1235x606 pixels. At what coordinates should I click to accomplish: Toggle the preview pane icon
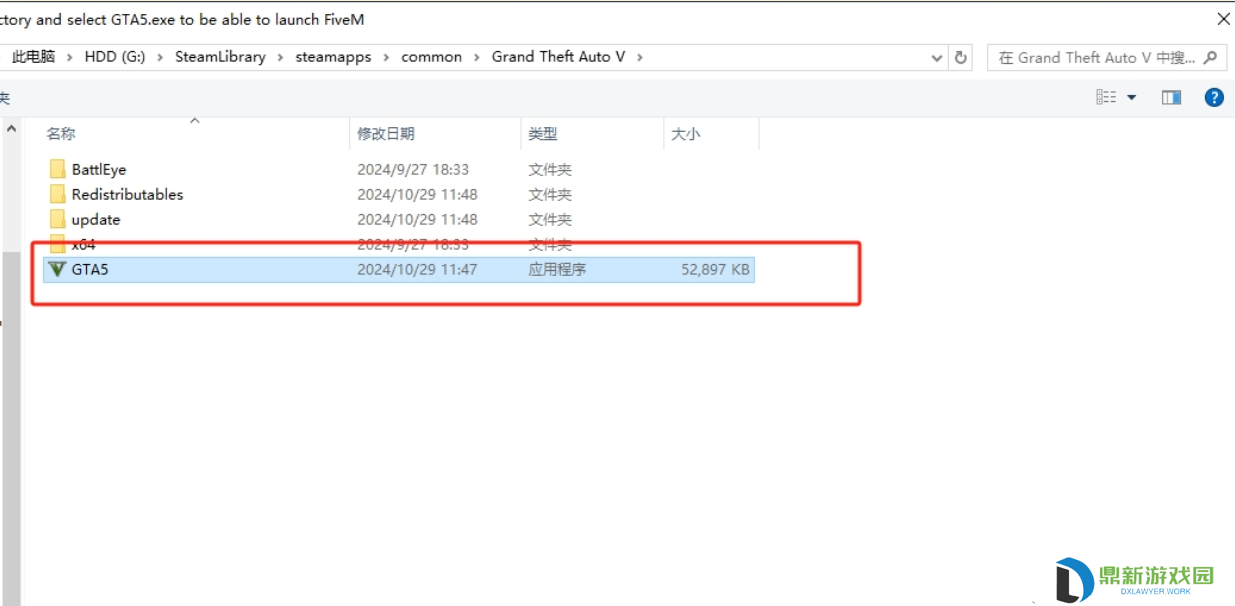[x=1171, y=97]
